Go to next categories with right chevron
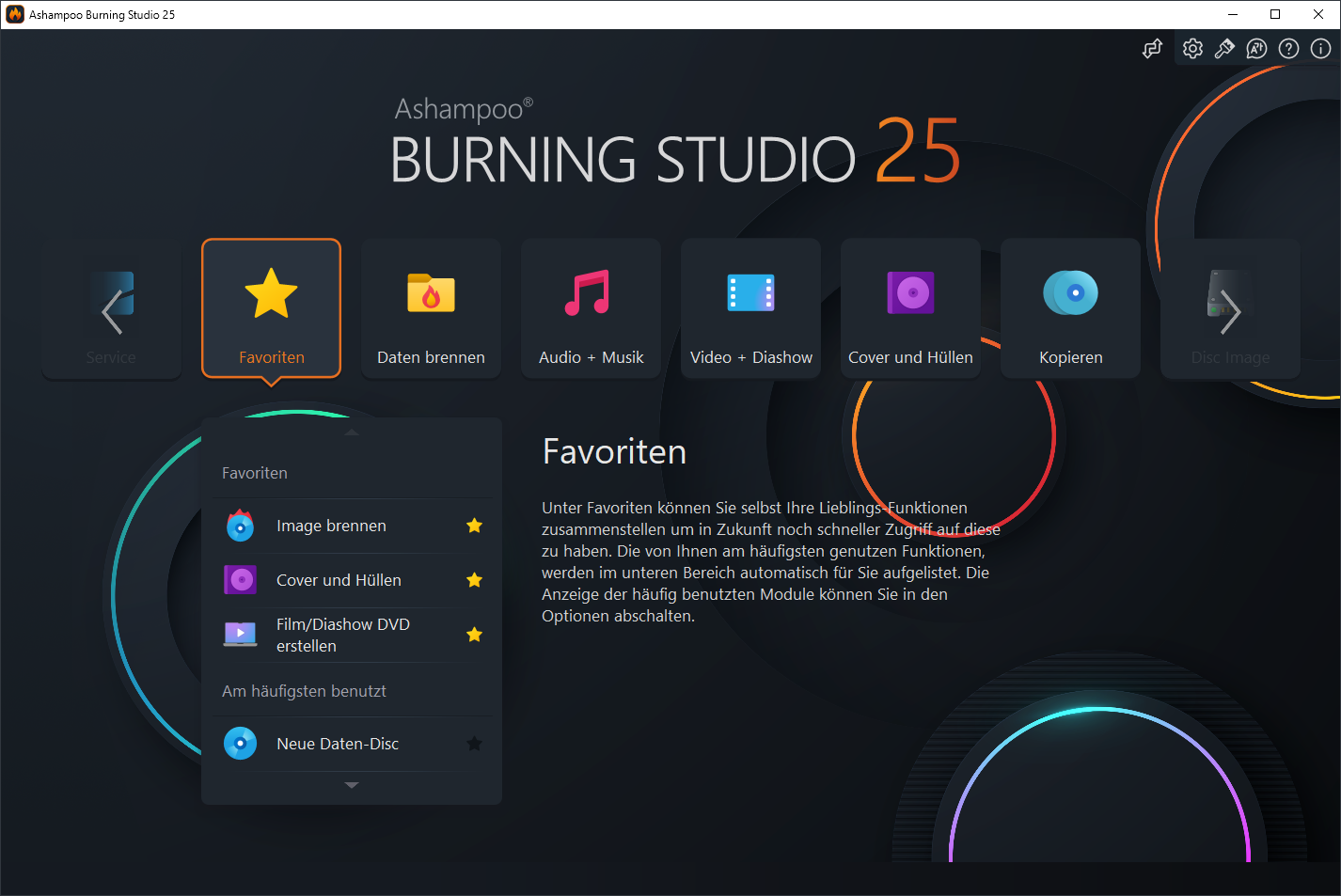The height and width of the screenshot is (896, 1341). (x=1230, y=312)
